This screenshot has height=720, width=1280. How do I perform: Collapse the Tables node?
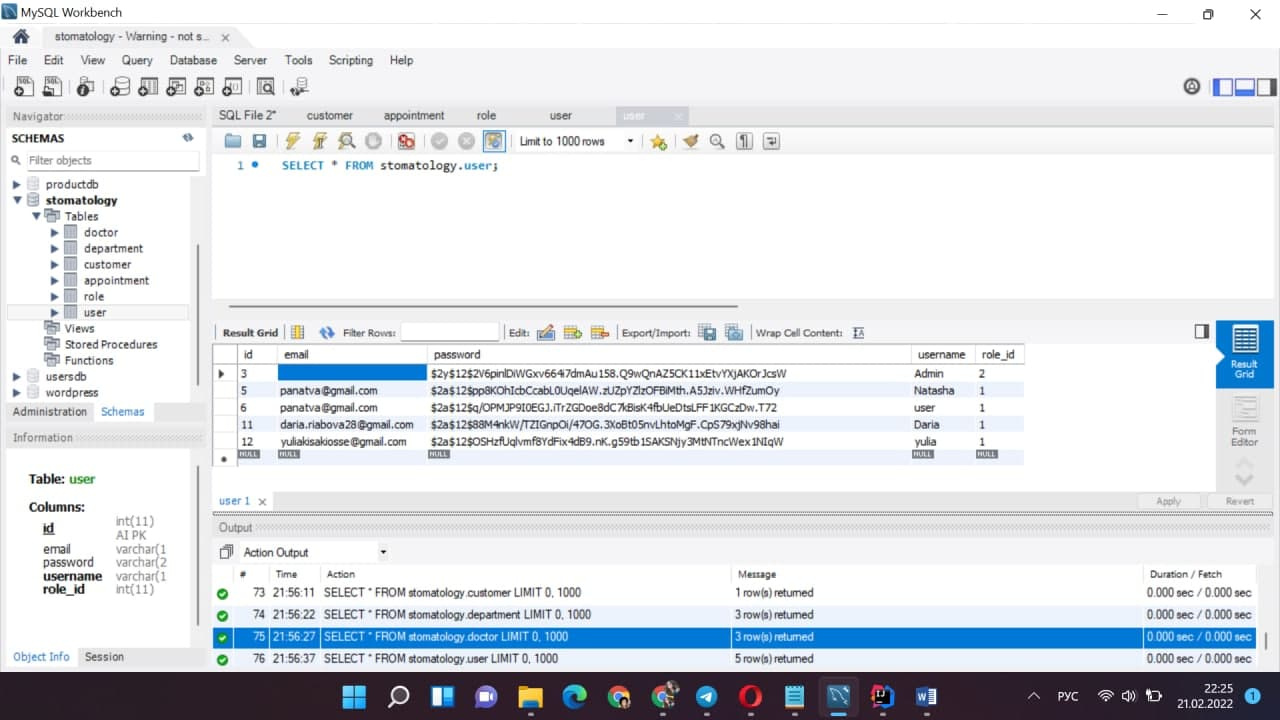click(x=36, y=216)
